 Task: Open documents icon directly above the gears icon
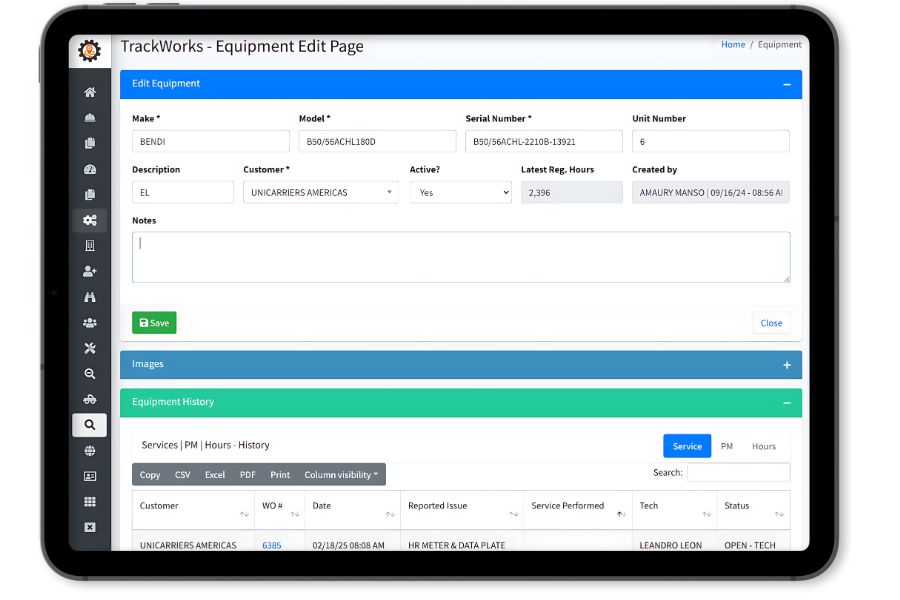point(90,195)
